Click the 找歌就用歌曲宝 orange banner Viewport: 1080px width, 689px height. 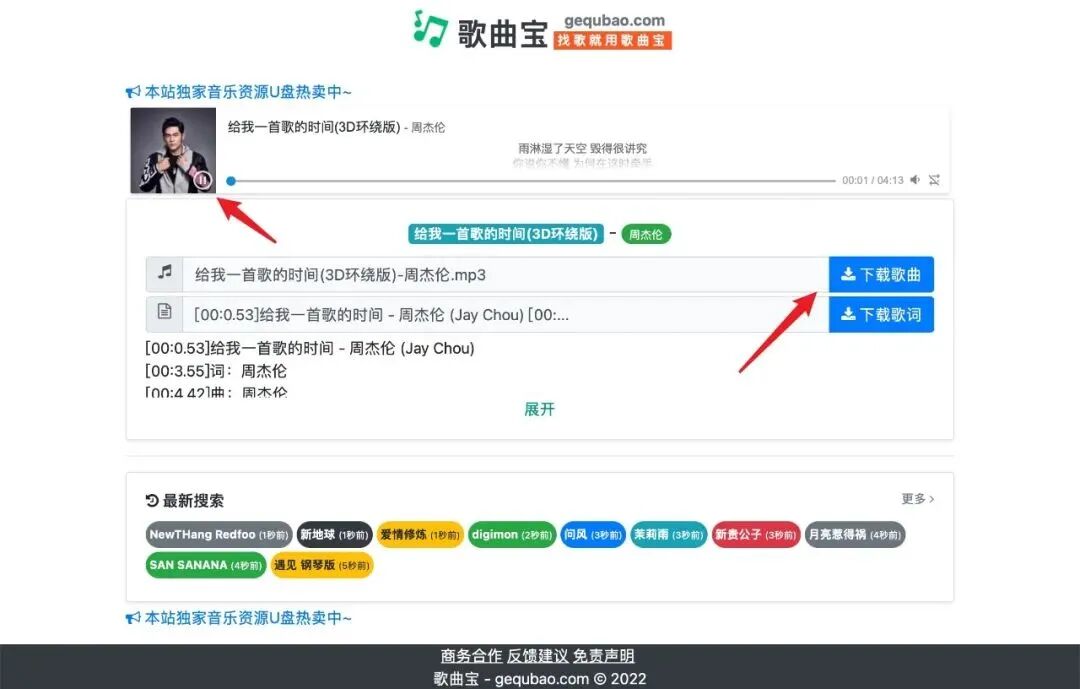coord(612,41)
